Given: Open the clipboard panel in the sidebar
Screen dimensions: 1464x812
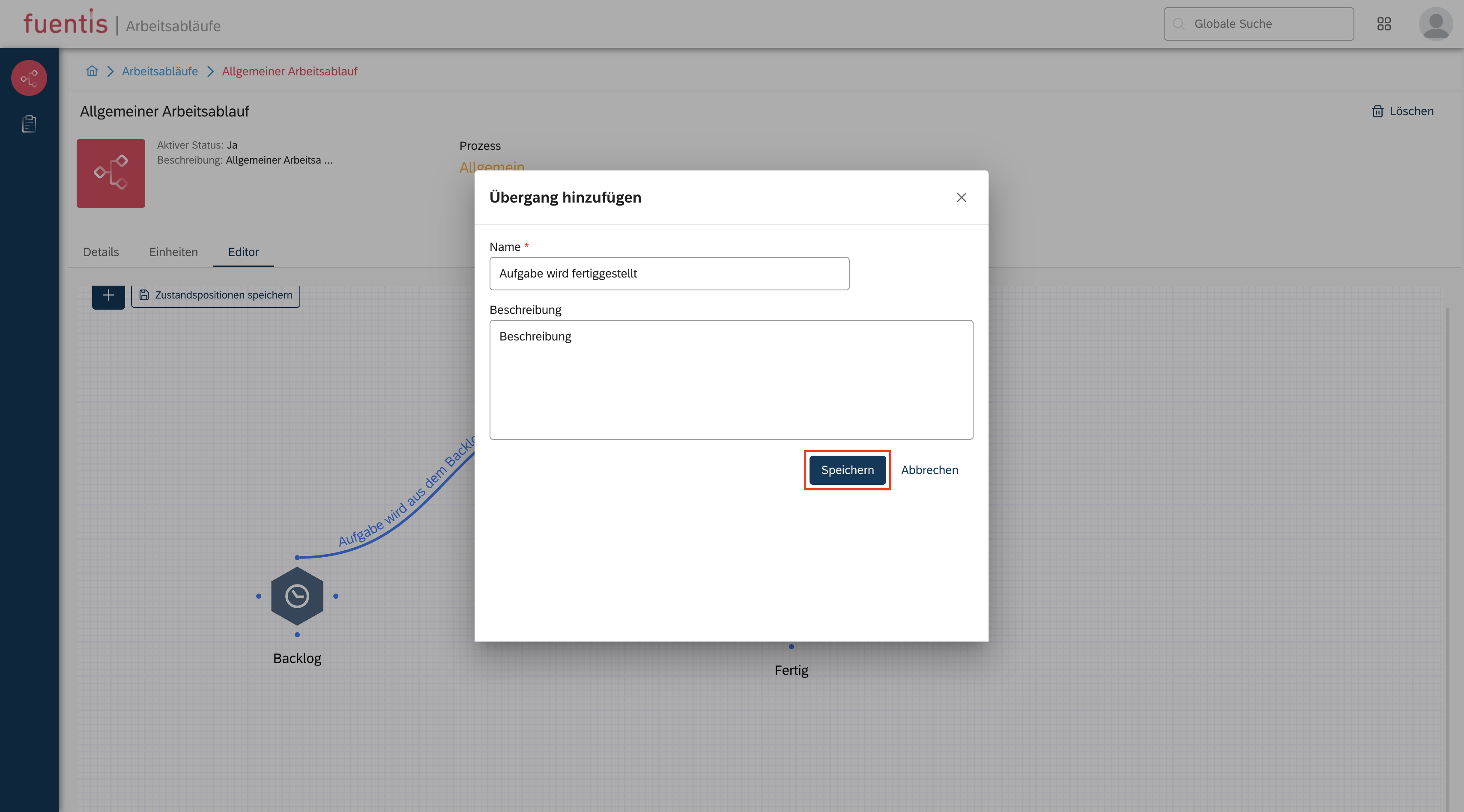Looking at the screenshot, I should click(28, 124).
